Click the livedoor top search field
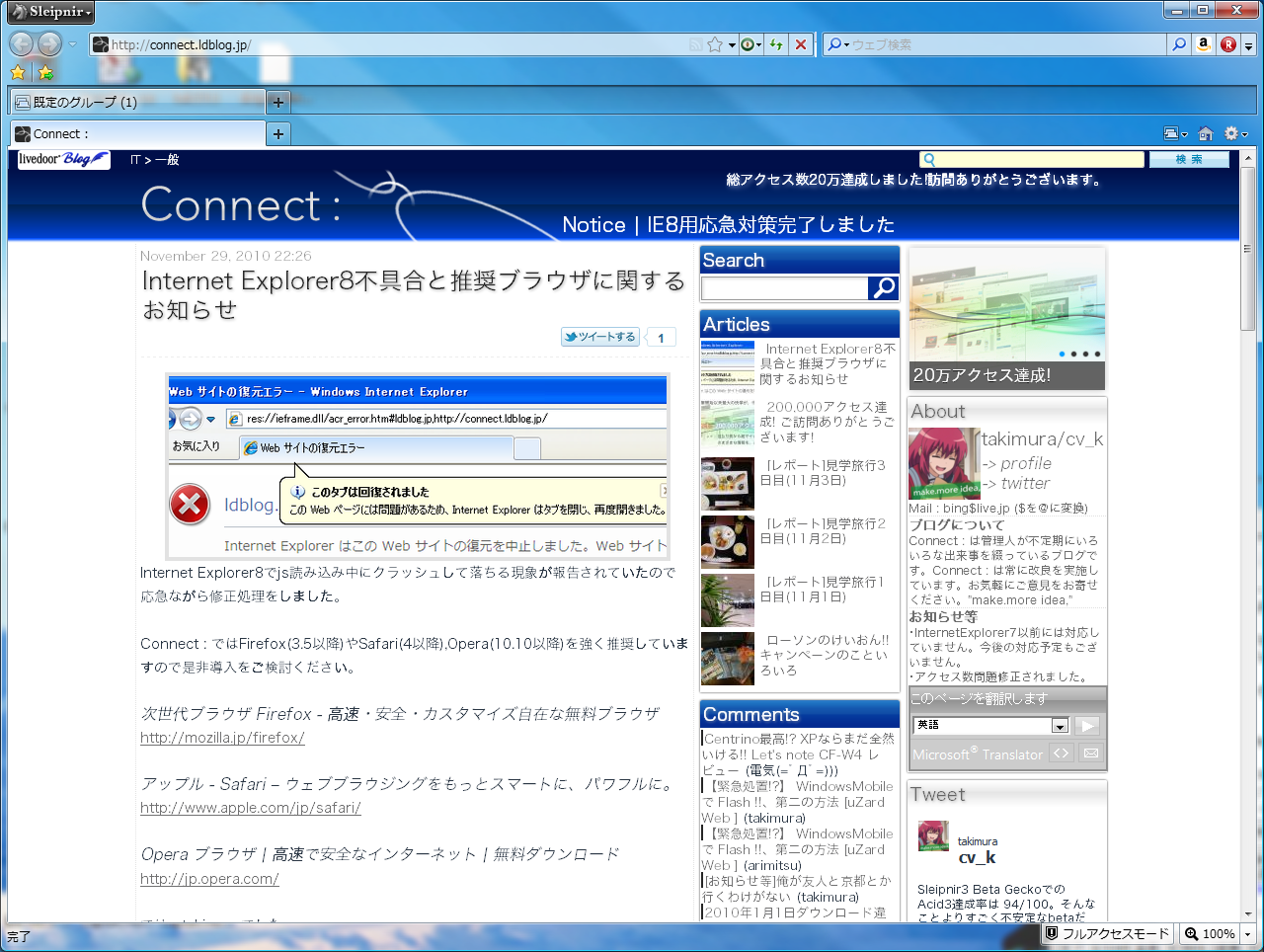The height and width of the screenshot is (952, 1264). click(x=1032, y=159)
